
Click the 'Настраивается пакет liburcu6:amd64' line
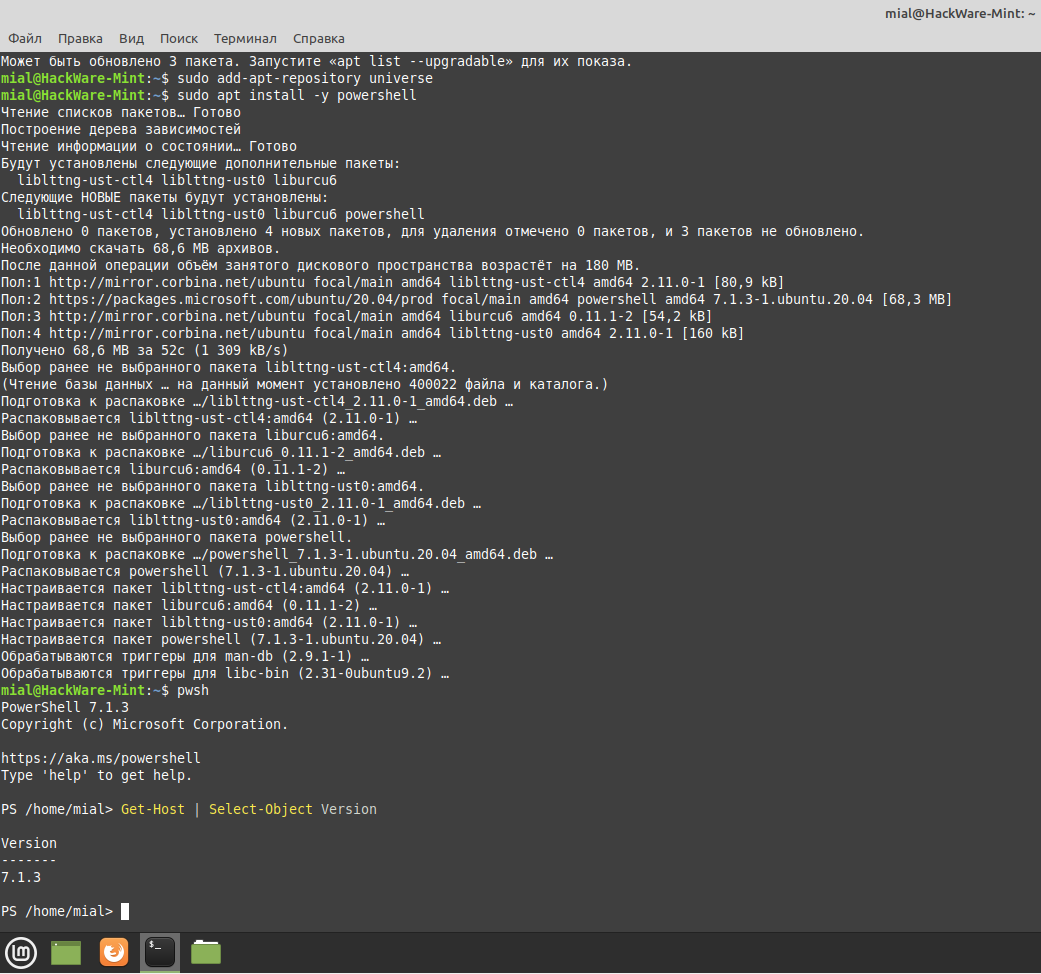[189, 606]
